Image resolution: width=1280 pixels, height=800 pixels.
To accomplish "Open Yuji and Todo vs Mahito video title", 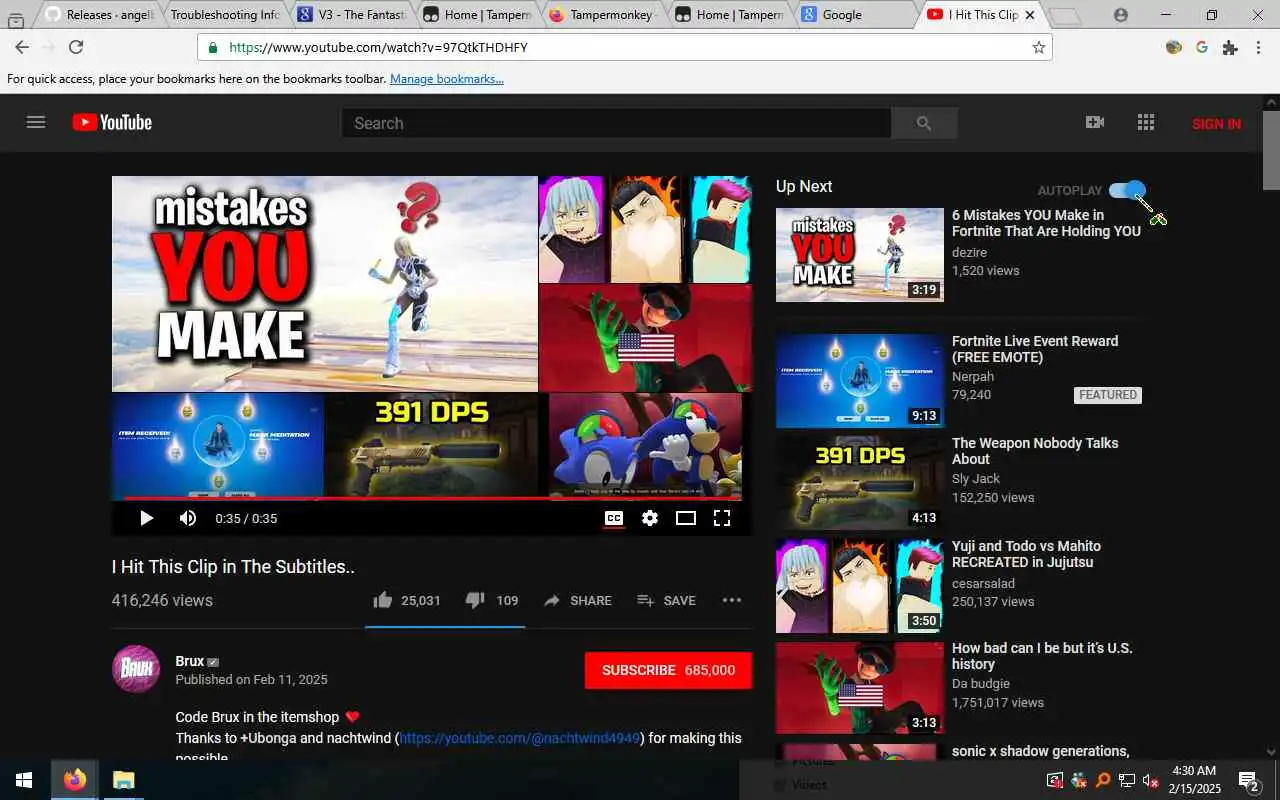I will 1026,554.
